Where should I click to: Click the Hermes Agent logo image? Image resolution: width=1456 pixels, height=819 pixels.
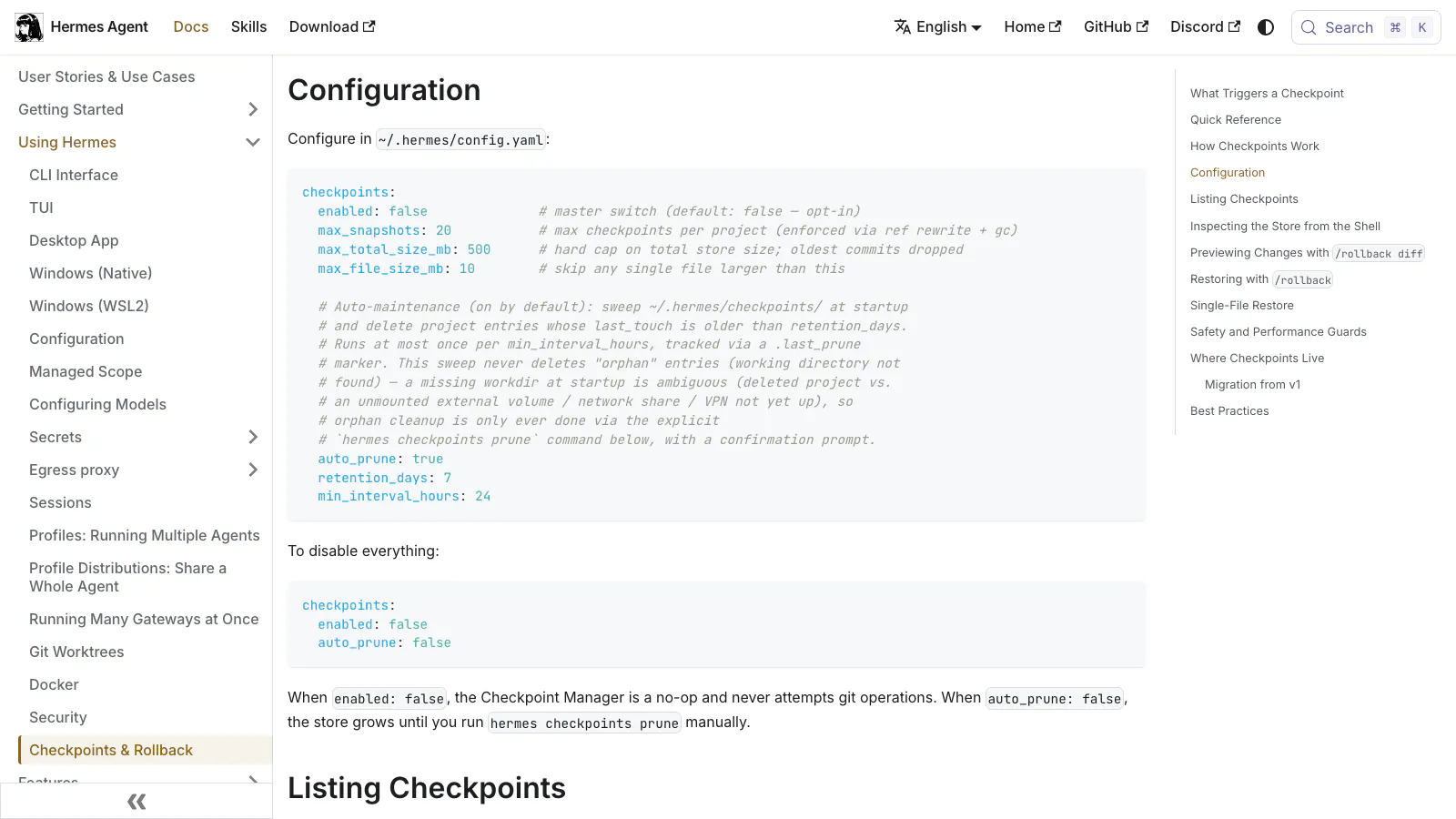(29, 27)
